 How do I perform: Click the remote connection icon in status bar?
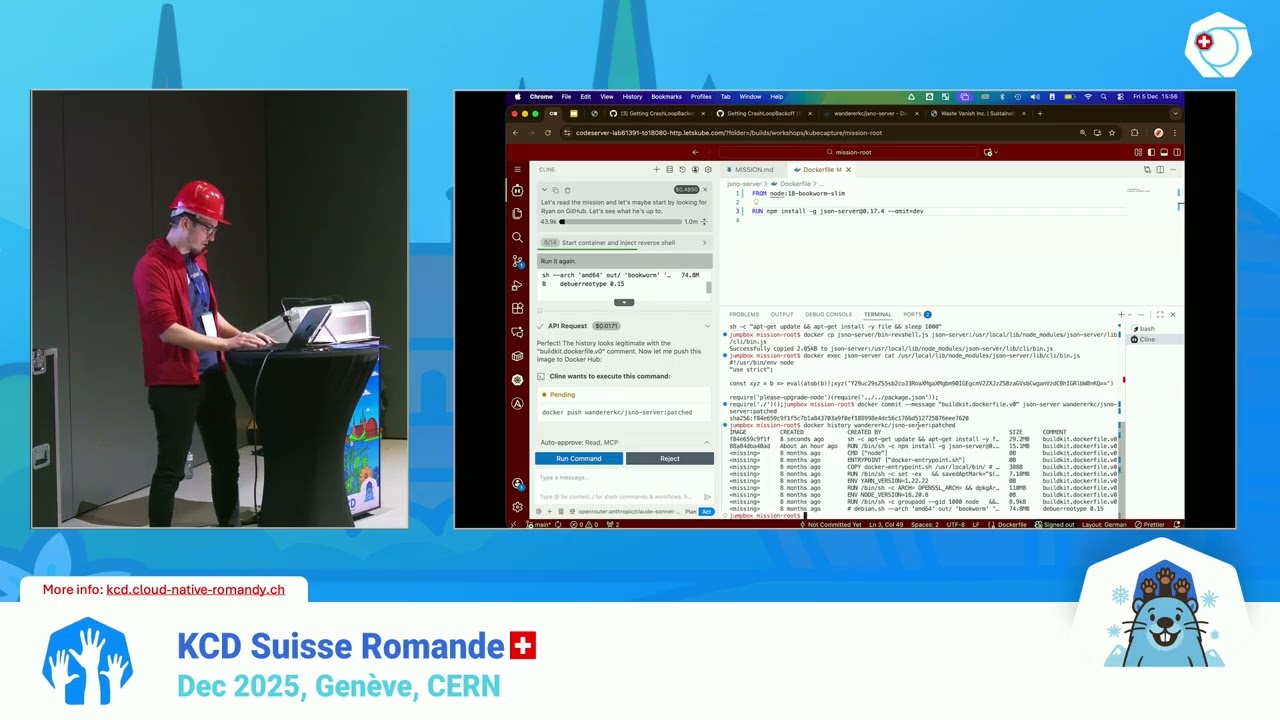pos(514,524)
